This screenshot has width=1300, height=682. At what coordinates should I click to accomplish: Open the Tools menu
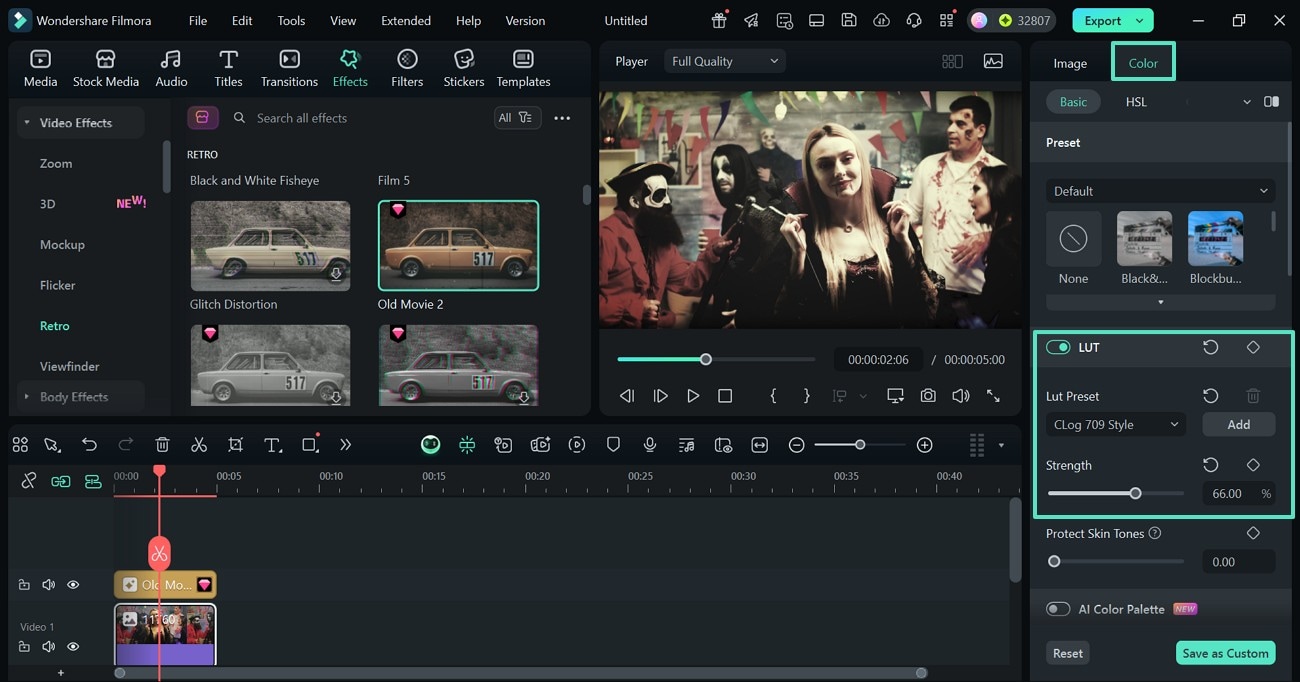point(290,20)
